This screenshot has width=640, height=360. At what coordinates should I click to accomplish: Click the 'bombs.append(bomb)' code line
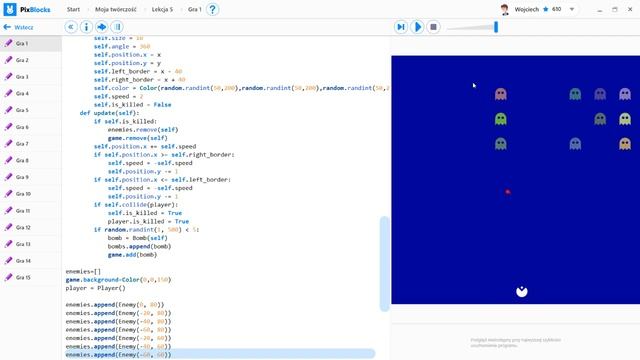139,246
